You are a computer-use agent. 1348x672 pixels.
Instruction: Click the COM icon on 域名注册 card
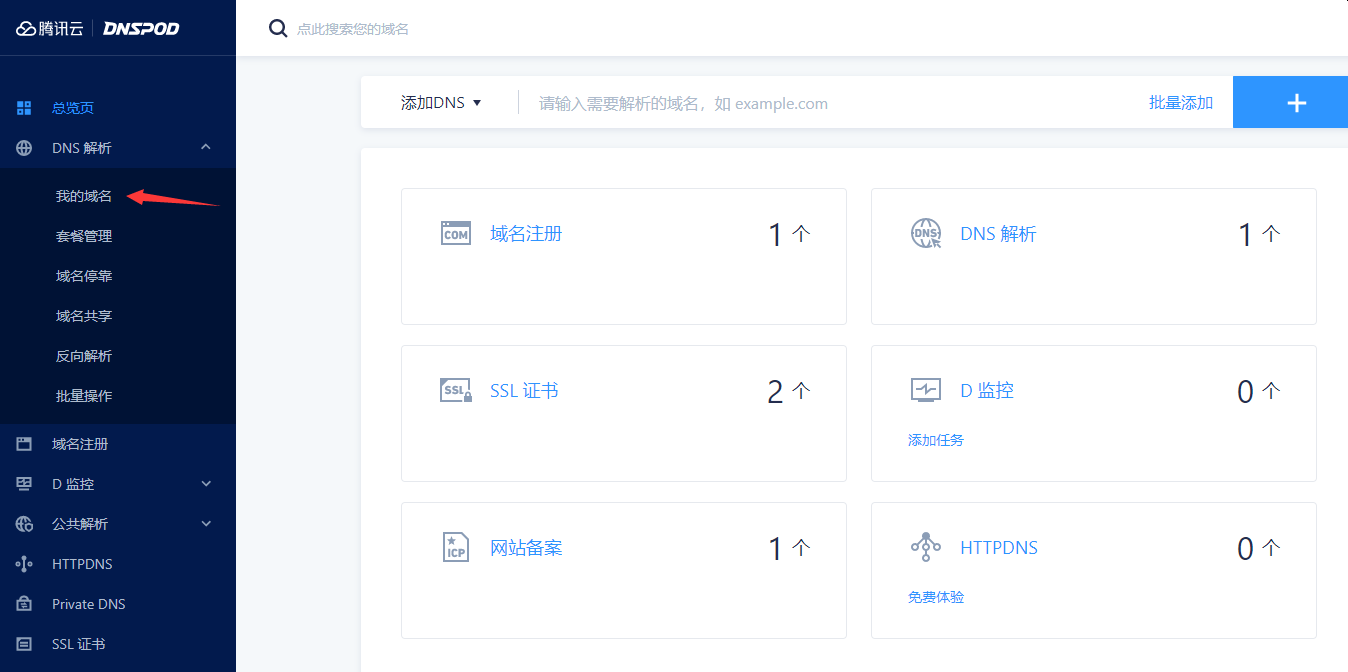pyautogui.click(x=456, y=233)
